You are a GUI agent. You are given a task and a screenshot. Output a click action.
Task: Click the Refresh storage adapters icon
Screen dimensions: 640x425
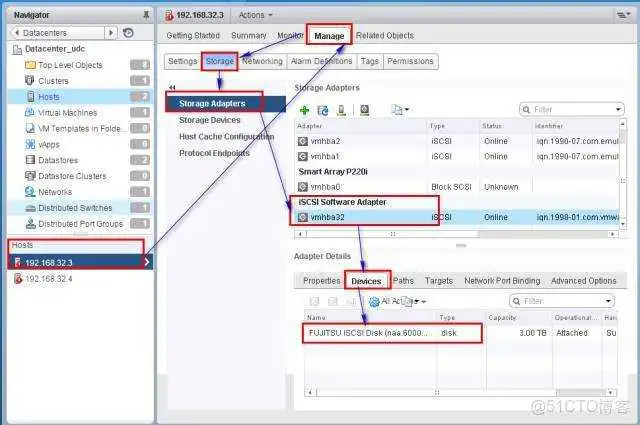322,109
